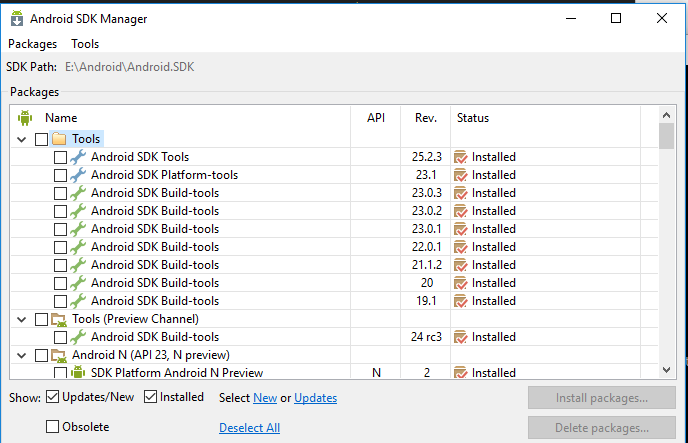Screen dimensions: 688x443
Task: Check the Android SDK Tools checkbox
Action: point(60,157)
